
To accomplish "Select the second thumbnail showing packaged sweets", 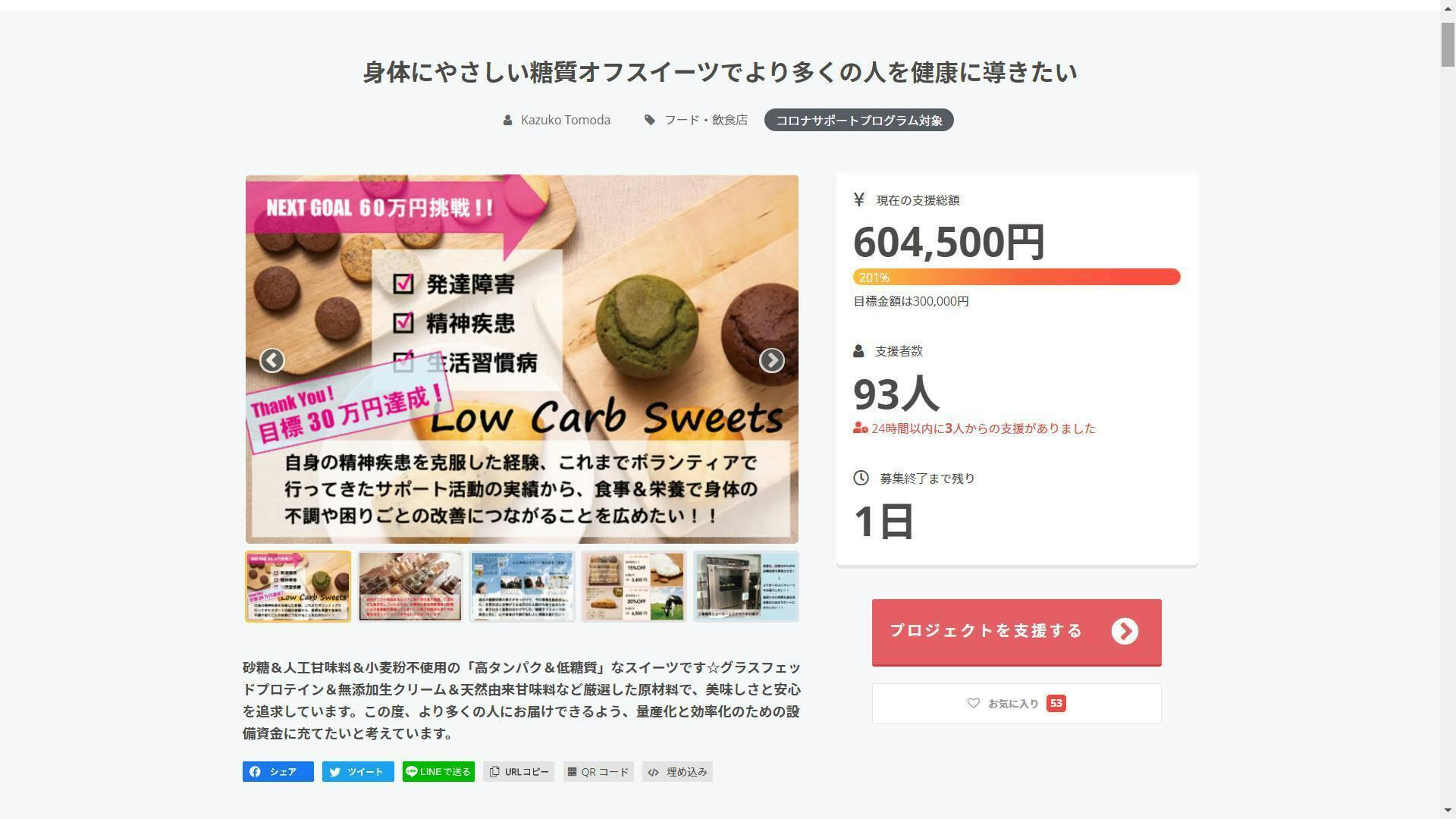I will [409, 586].
